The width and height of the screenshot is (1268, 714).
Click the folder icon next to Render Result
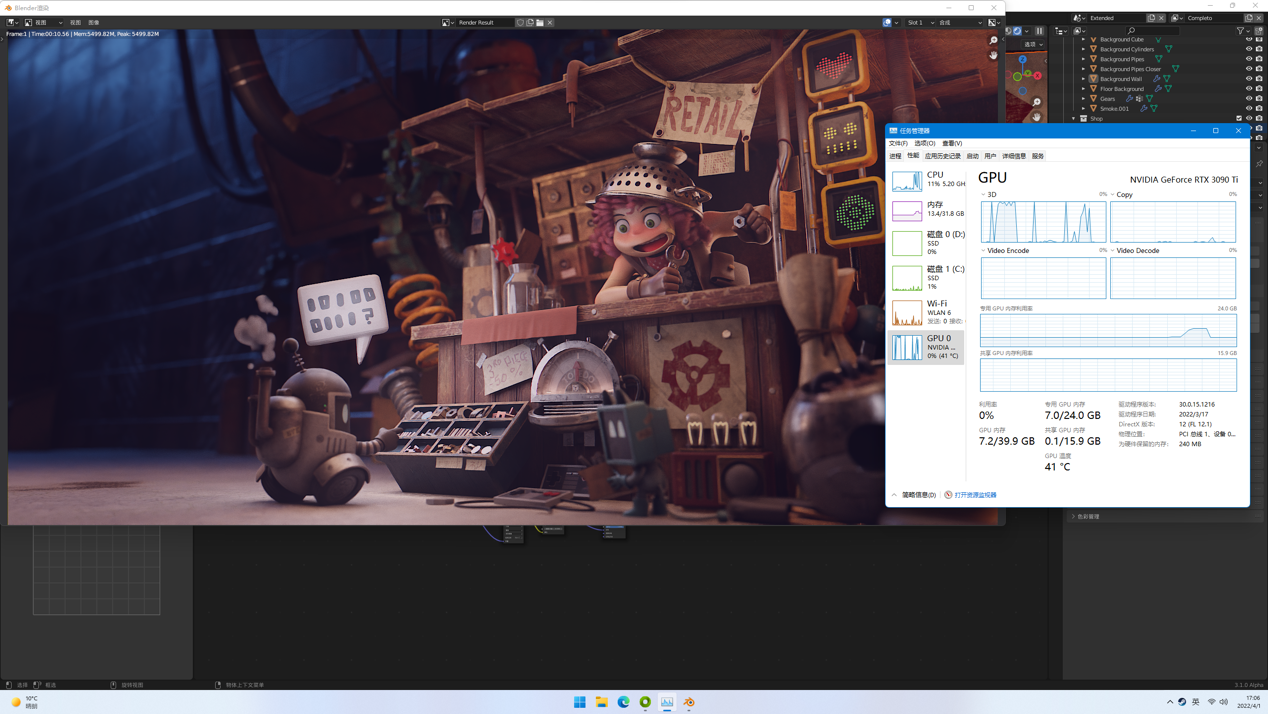tap(540, 22)
